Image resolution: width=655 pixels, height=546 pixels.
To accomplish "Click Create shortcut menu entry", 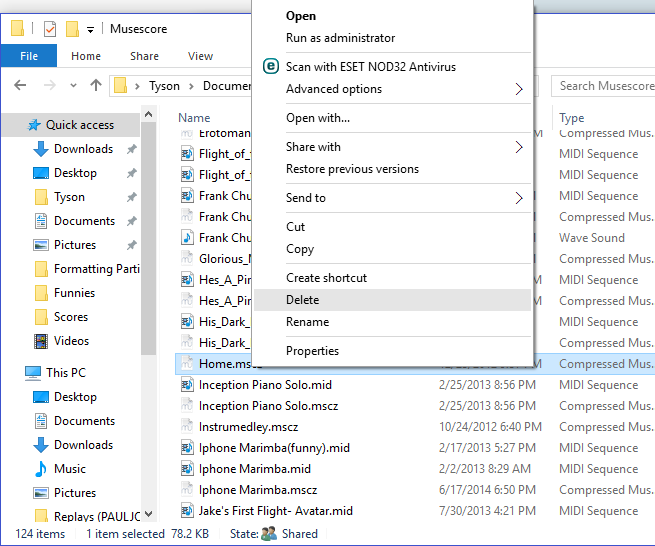I will click(392, 278).
